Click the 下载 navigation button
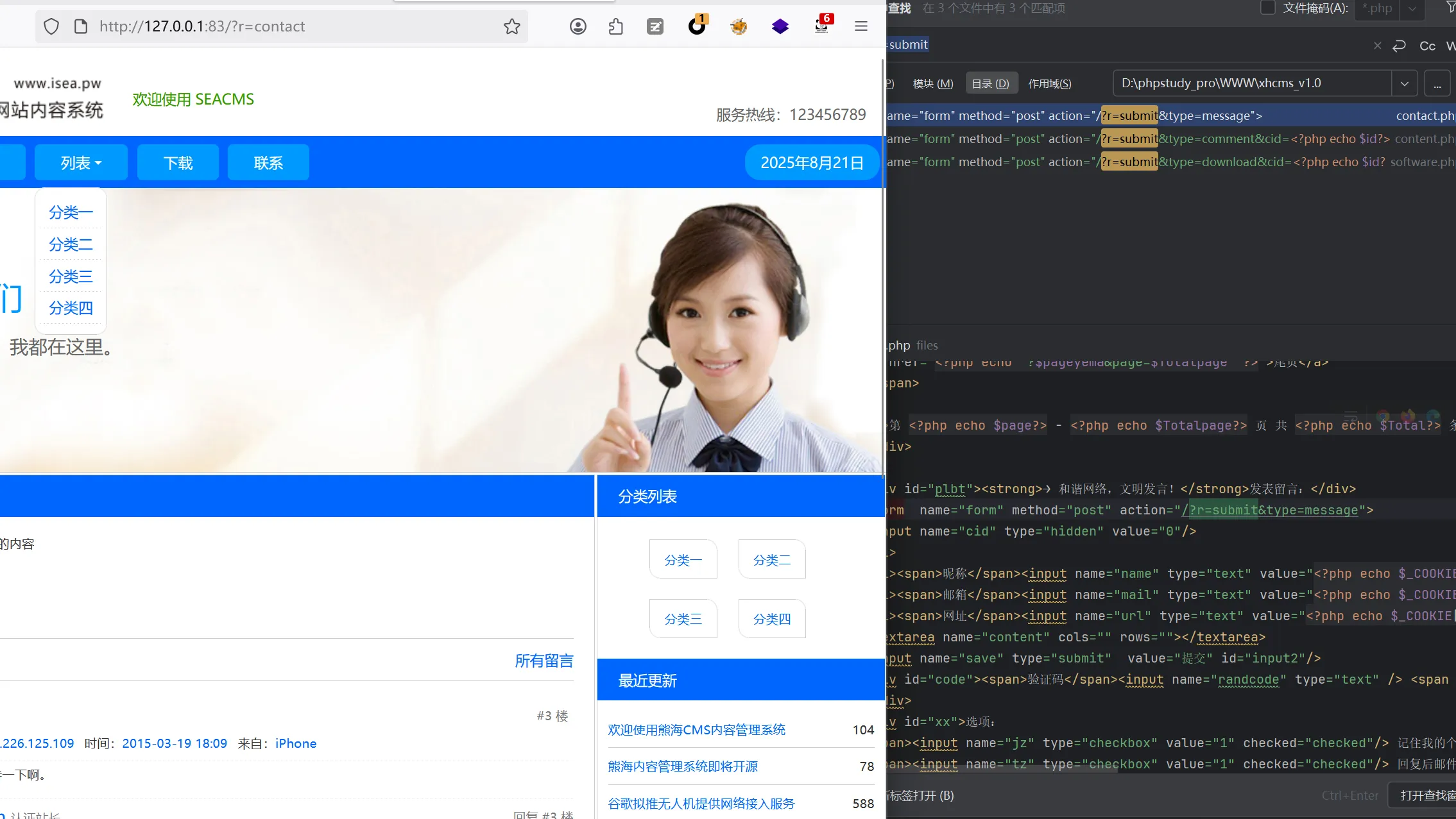The width and height of the screenshot is (1456, 819). (178, 163)
